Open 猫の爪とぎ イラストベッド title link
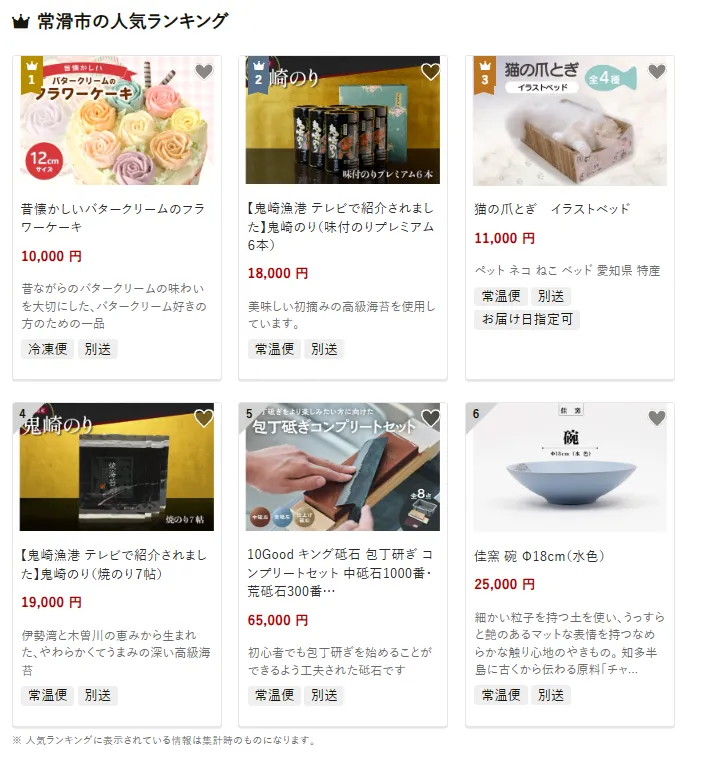Screen dimensions: 727x778 [x=552, y=209]
